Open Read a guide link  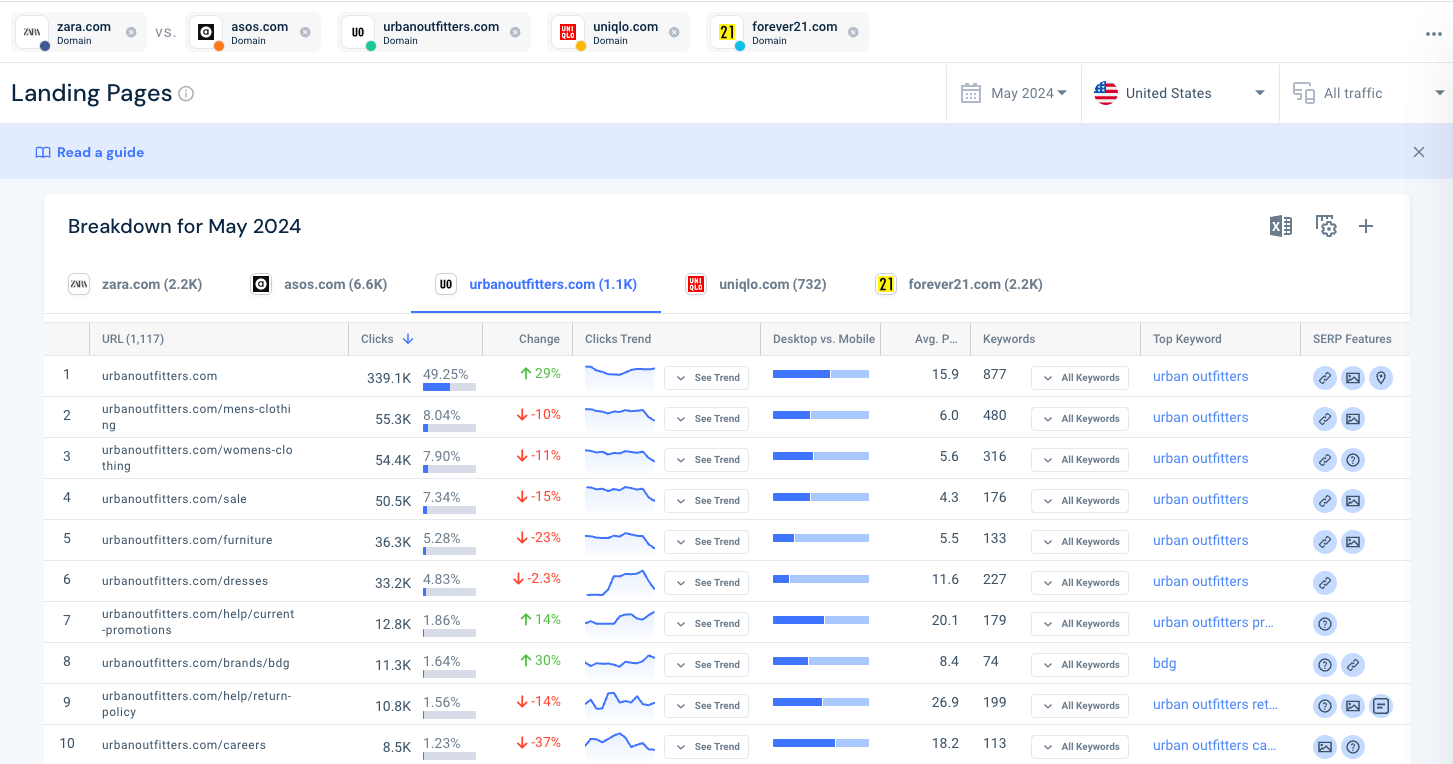[90, 152]
